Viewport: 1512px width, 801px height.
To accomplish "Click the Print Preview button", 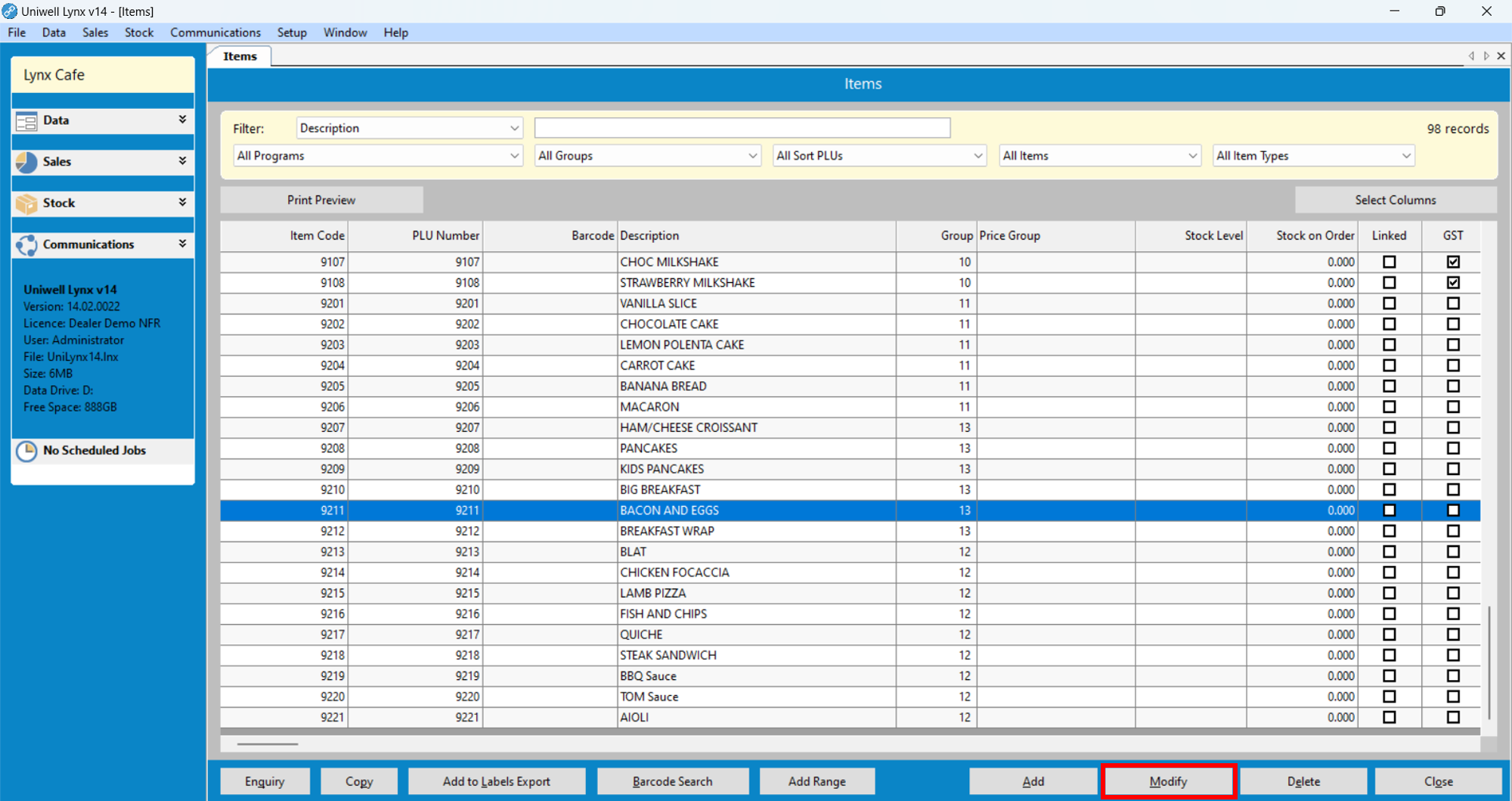I will click(x=321, y=200).
